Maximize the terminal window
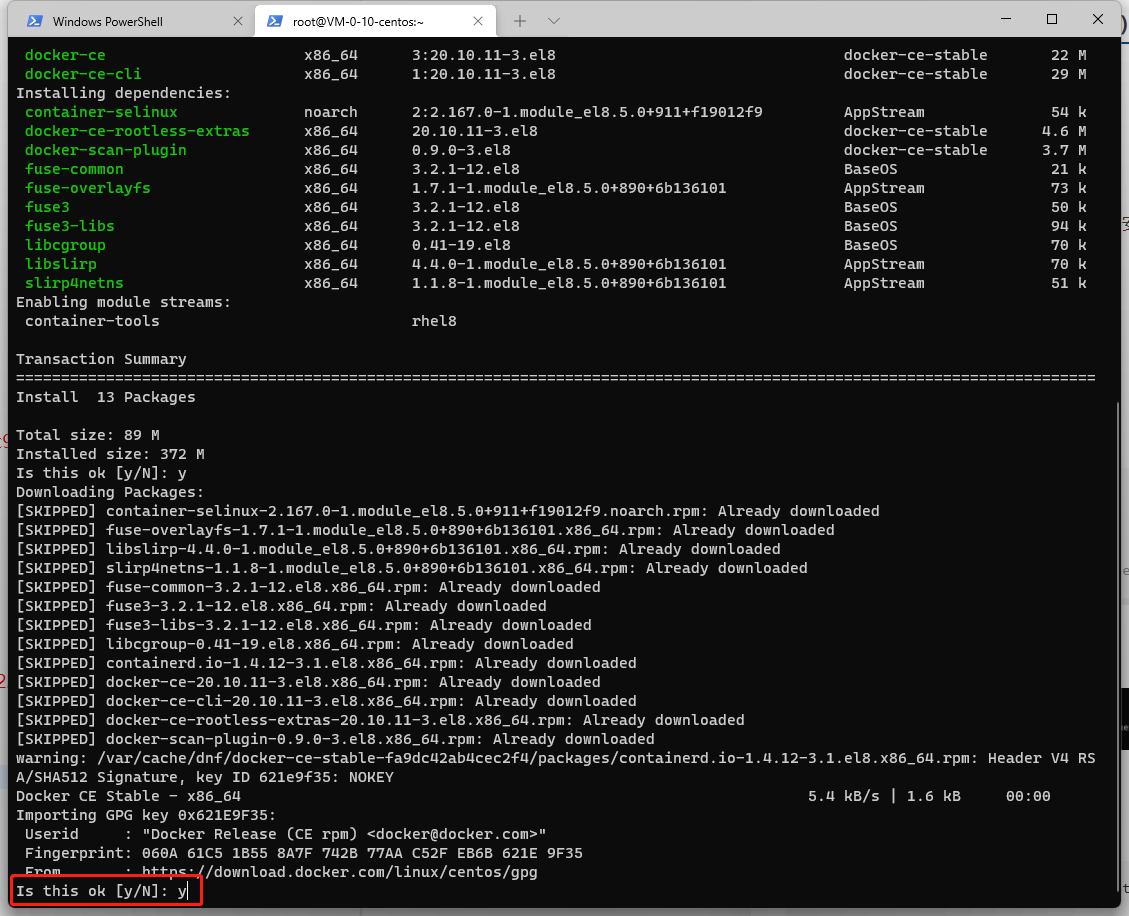 (1052, 19)
